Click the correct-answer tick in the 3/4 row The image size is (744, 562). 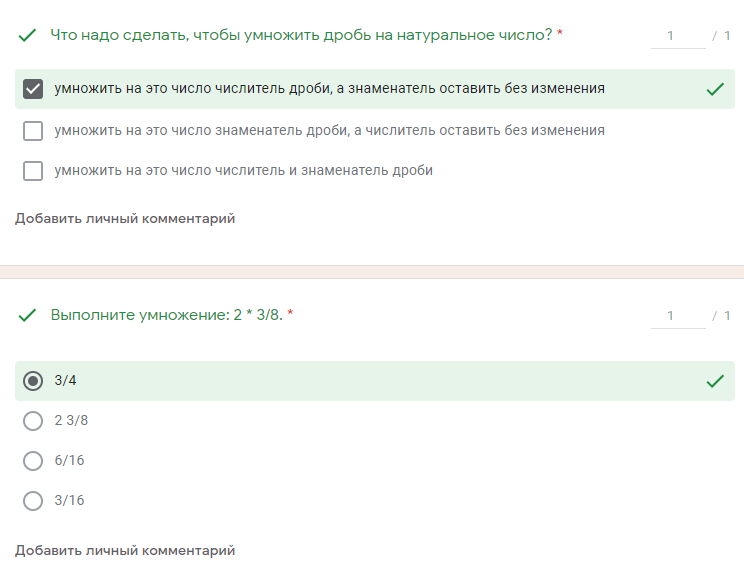pyautogui.click(x=714, y=381)
